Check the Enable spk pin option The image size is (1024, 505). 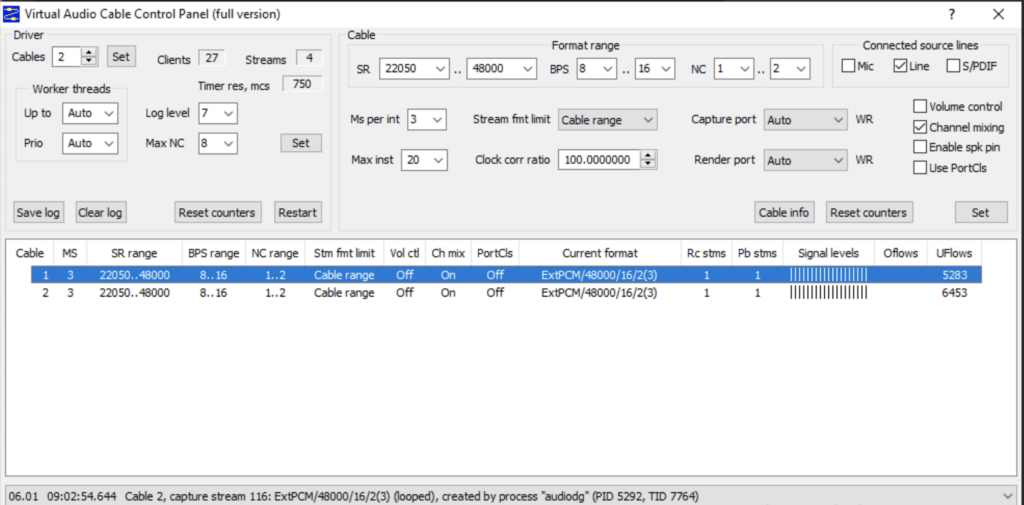tap(920, 147)
